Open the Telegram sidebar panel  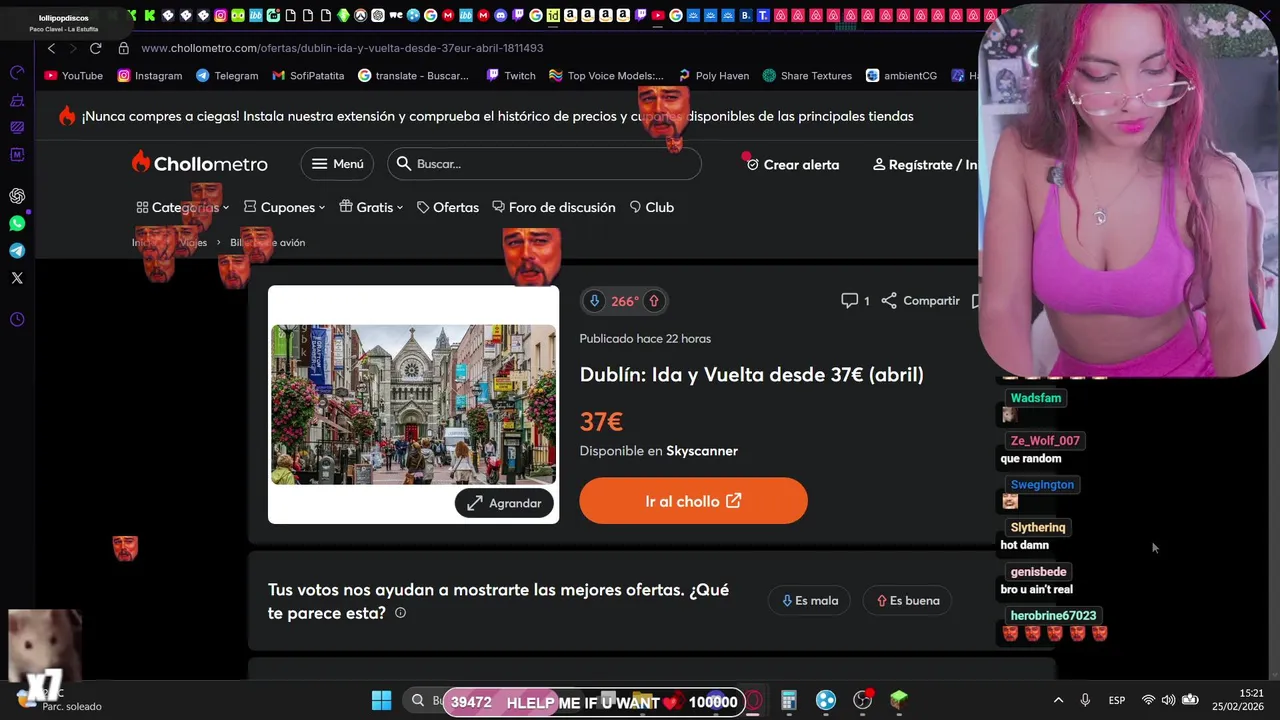click(x=17, y=251)
